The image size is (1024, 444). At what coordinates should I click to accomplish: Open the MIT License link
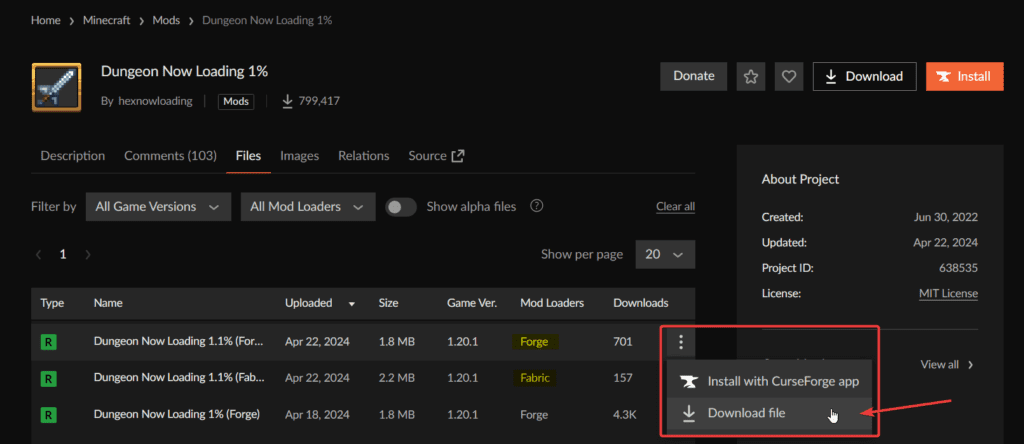pos(948,293)
